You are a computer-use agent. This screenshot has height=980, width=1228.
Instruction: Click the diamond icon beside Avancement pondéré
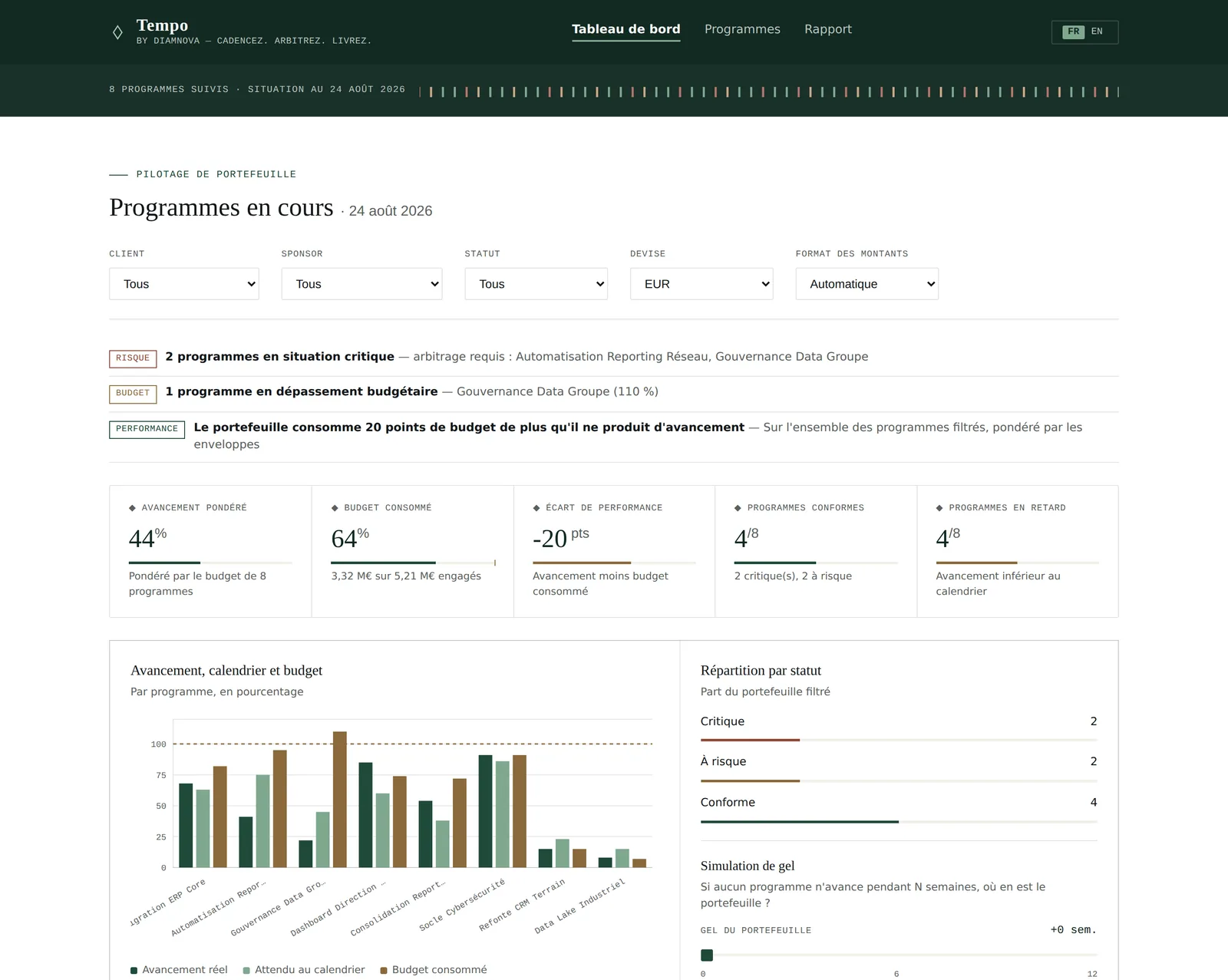point(132,508)
